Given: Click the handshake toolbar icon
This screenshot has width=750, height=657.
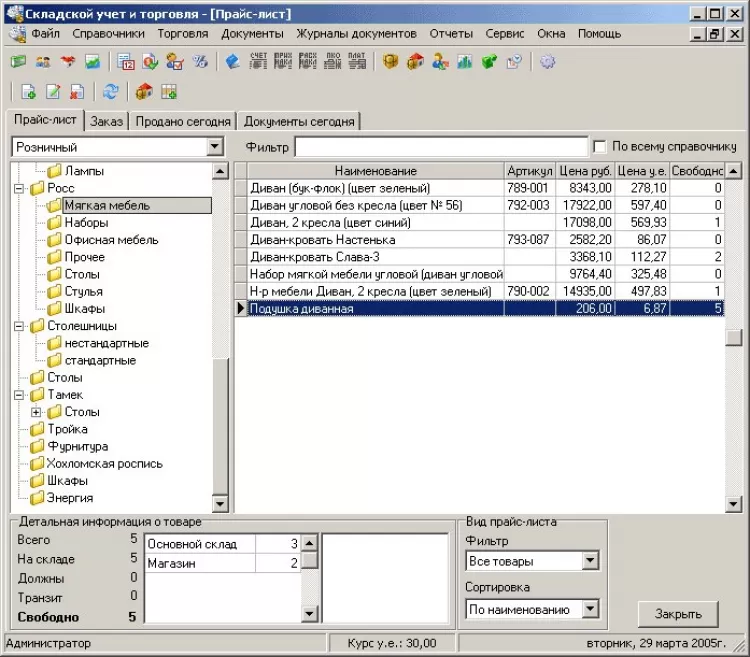Looking at the screenshot, I should click(x=68, y=62).
